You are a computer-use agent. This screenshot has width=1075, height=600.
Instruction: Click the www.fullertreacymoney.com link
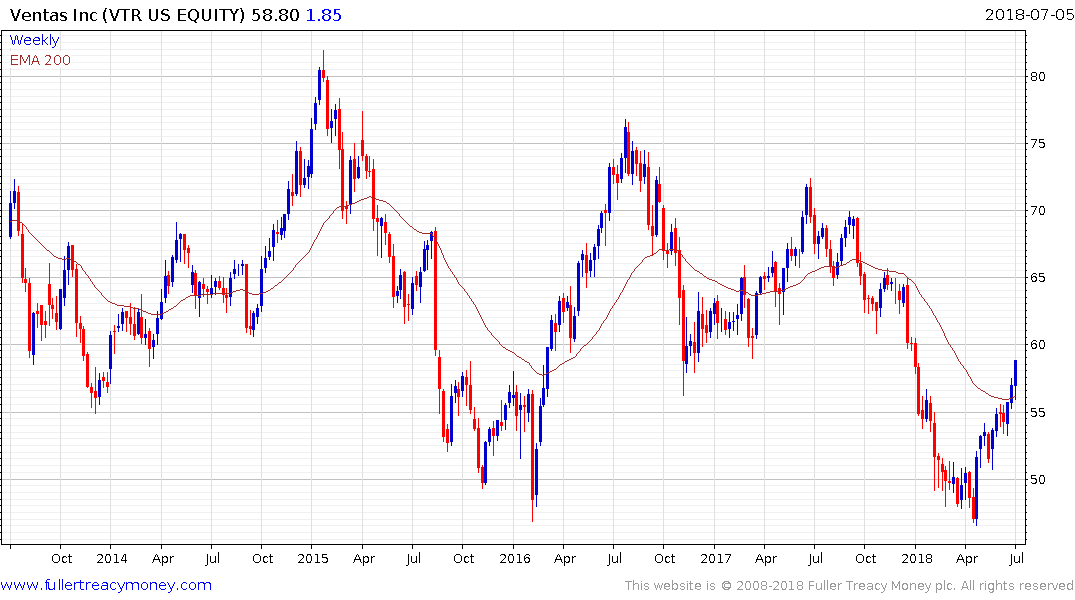click(x=106, y=585)
